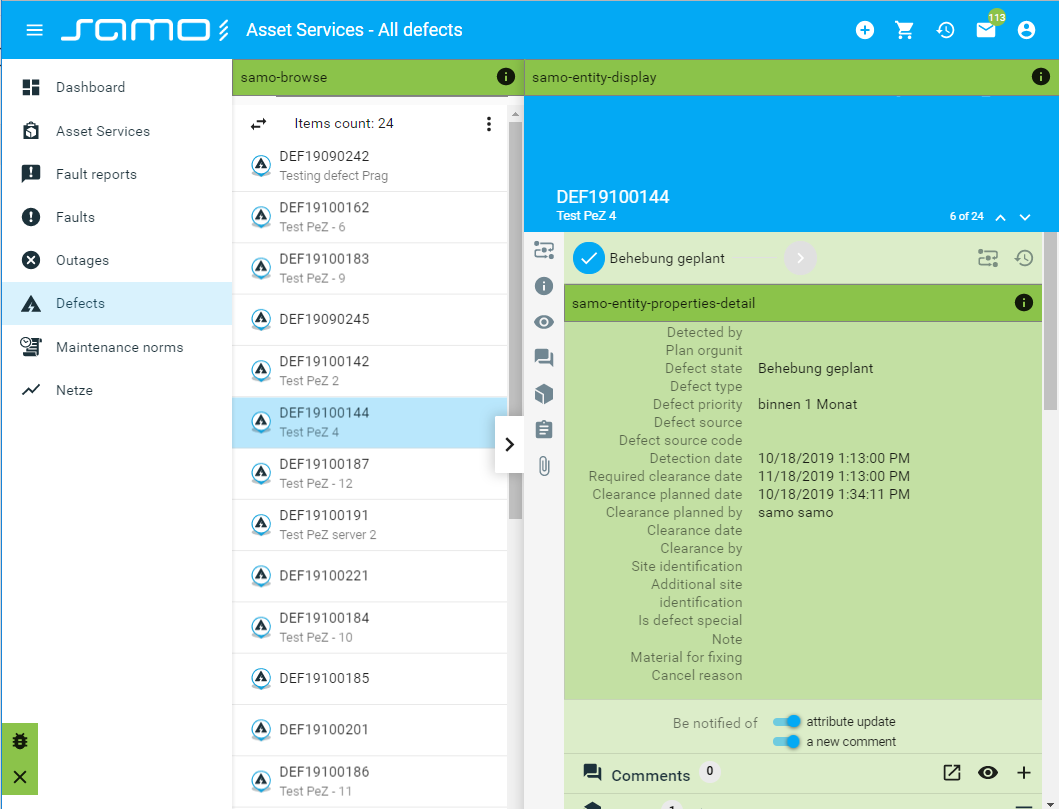Select defect DEF19100184 Test PeZ - 10
Screen dimensions: 1059x809
click(x=369, y=628)
